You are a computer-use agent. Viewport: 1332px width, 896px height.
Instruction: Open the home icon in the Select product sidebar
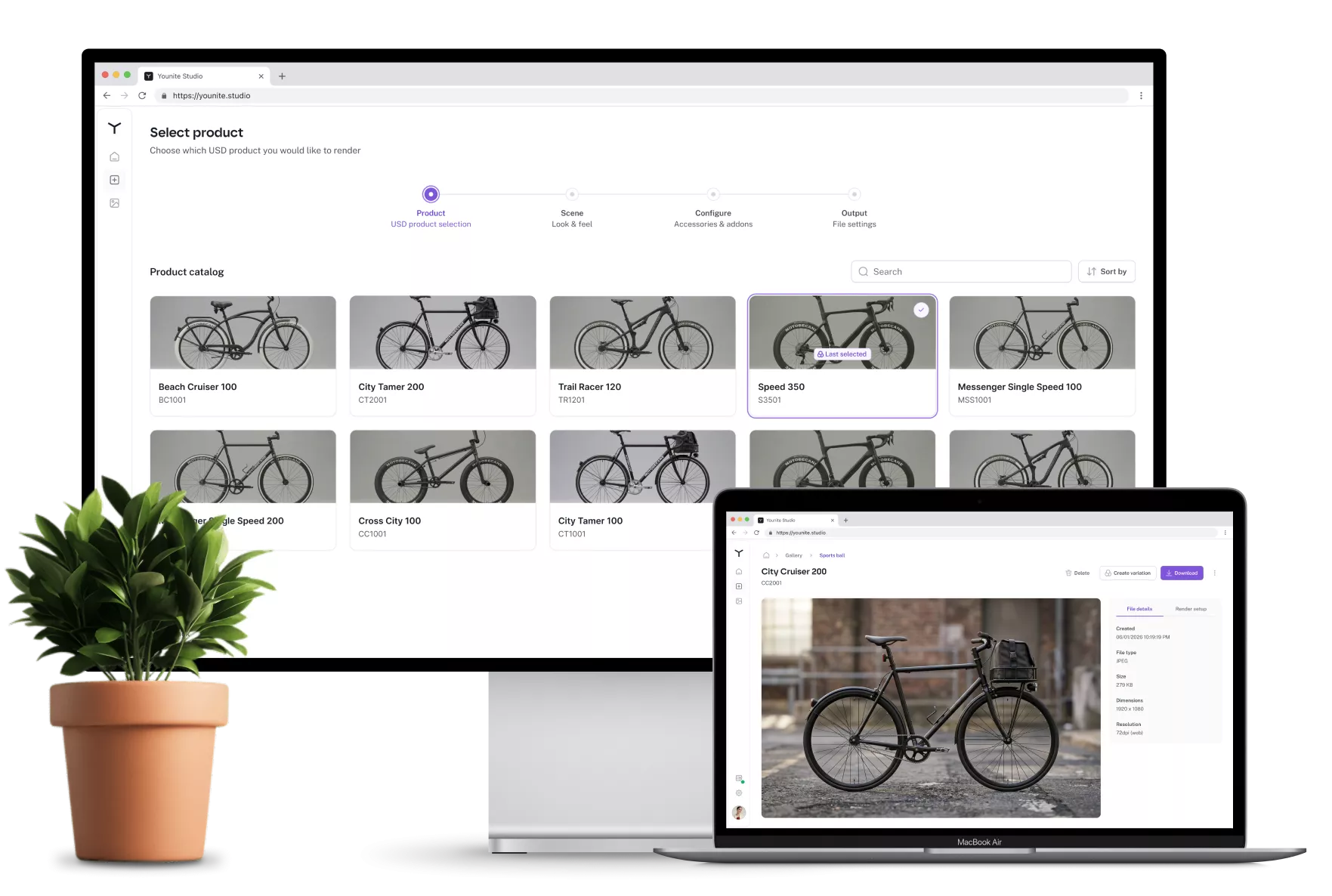point(114,157)
